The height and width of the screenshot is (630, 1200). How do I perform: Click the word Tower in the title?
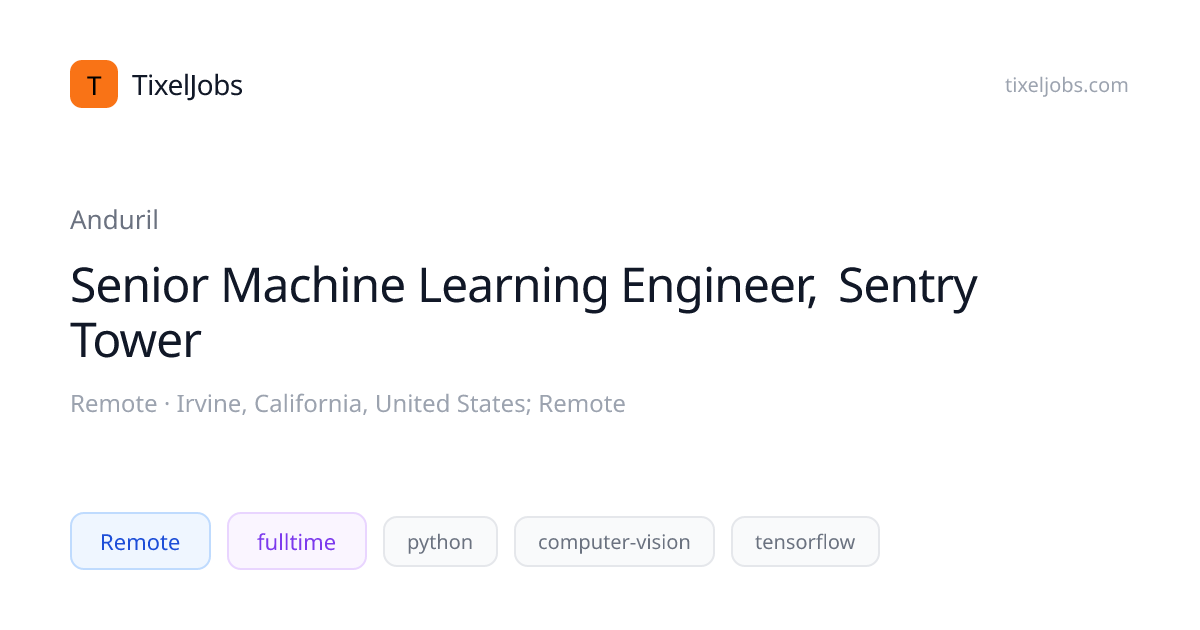pos(136,341)
